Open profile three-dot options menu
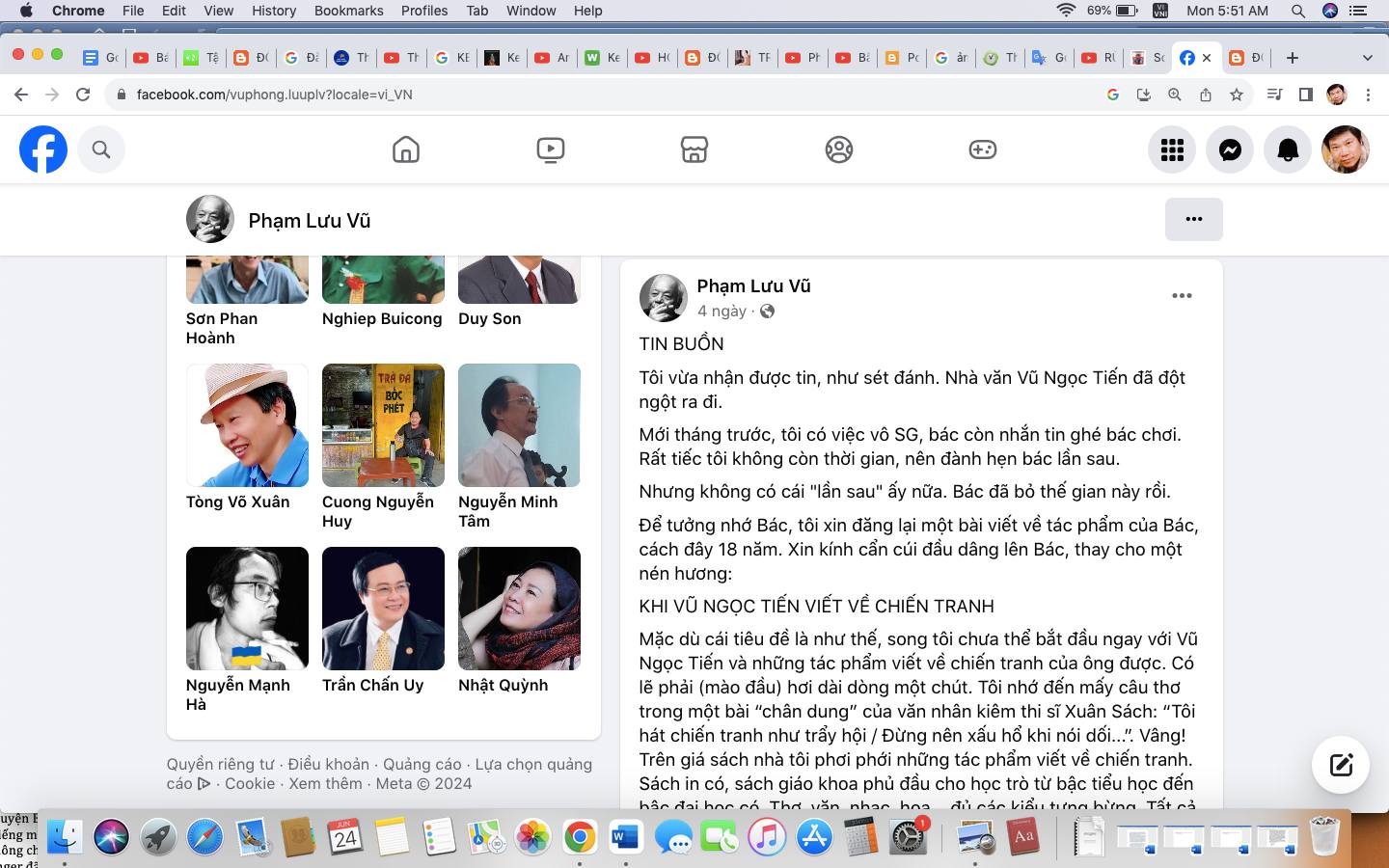Screen dimensions: 1389x868 pyautogui.click(x=1193, y=219)
